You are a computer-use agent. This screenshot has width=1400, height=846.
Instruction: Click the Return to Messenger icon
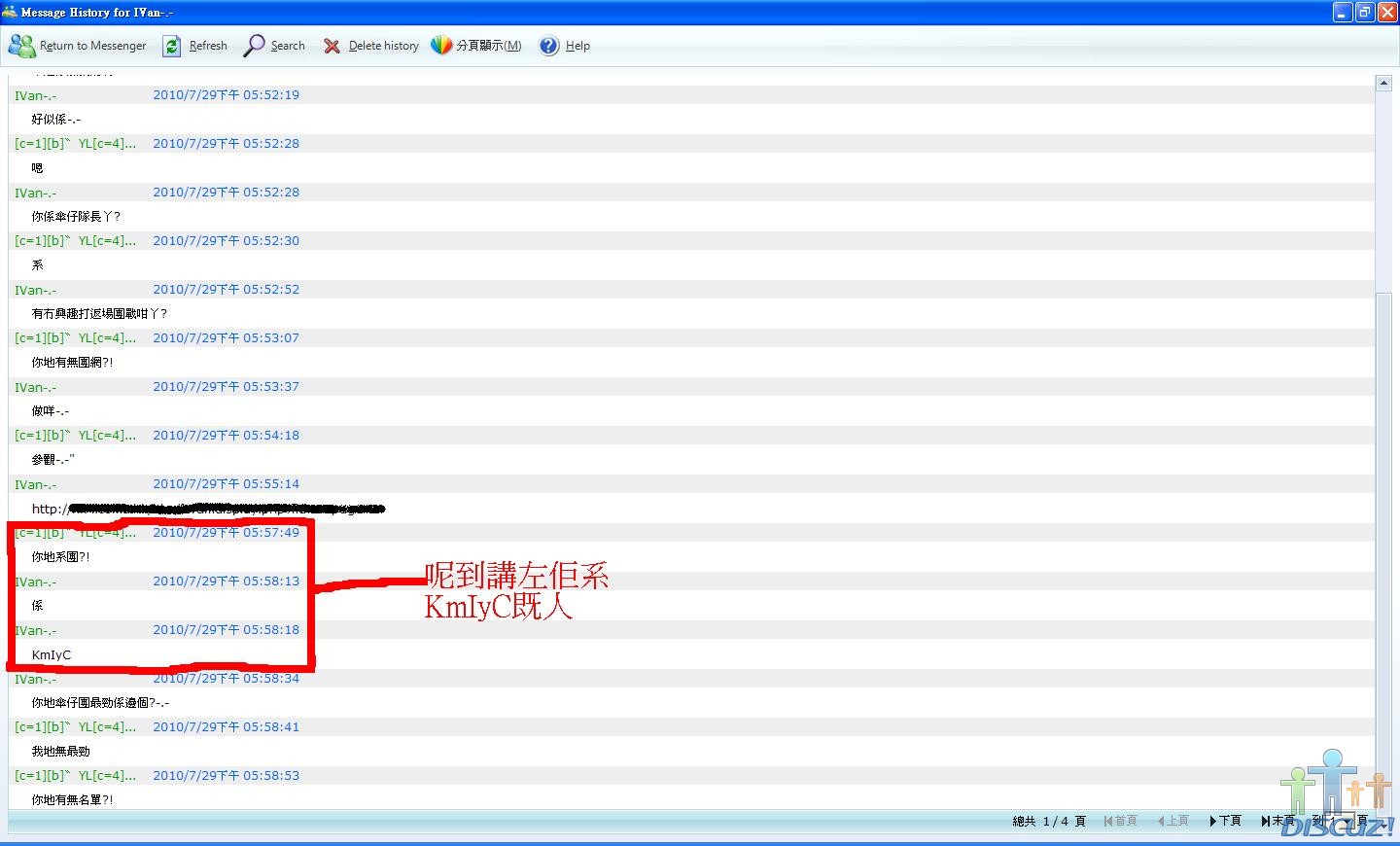(21, 45)
